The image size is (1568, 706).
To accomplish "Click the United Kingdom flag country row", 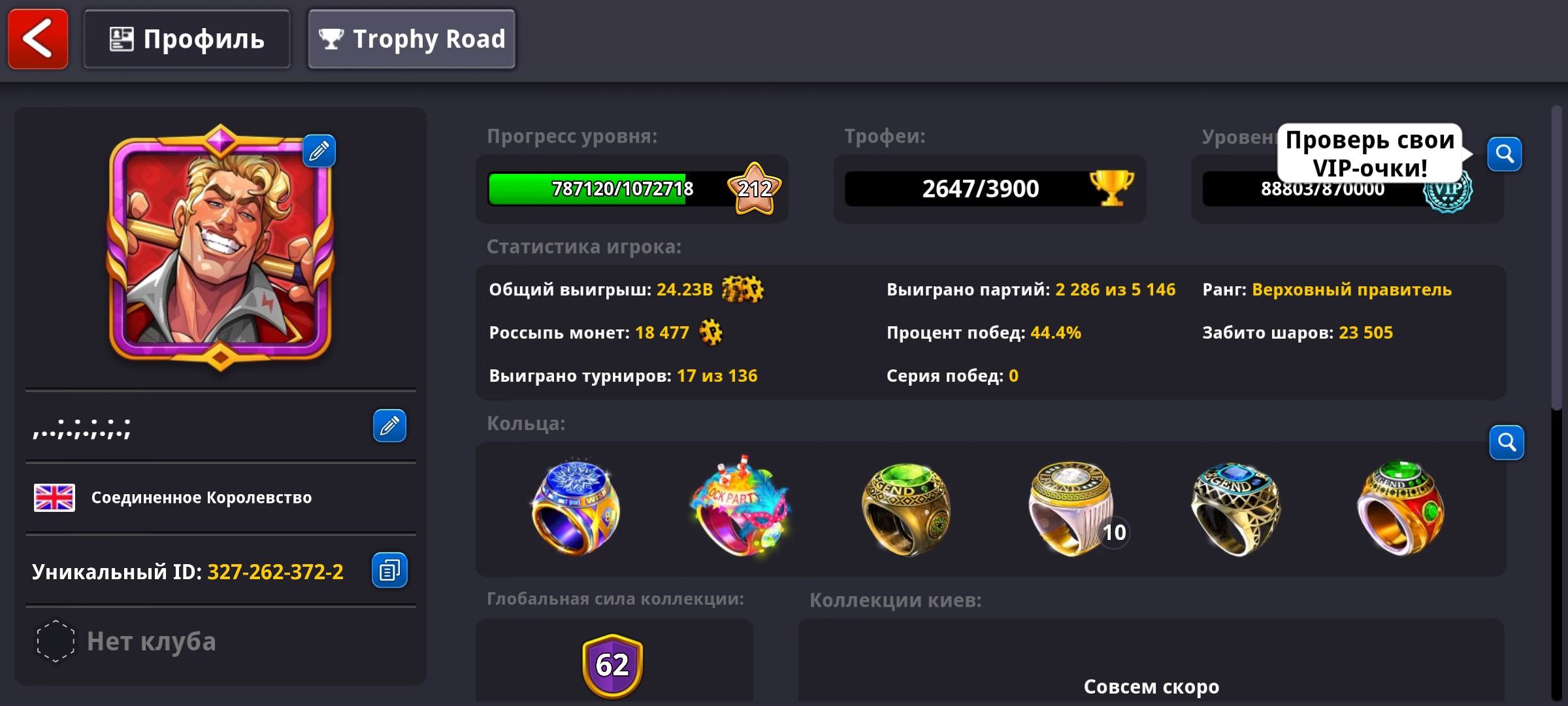I will point(221,498).
